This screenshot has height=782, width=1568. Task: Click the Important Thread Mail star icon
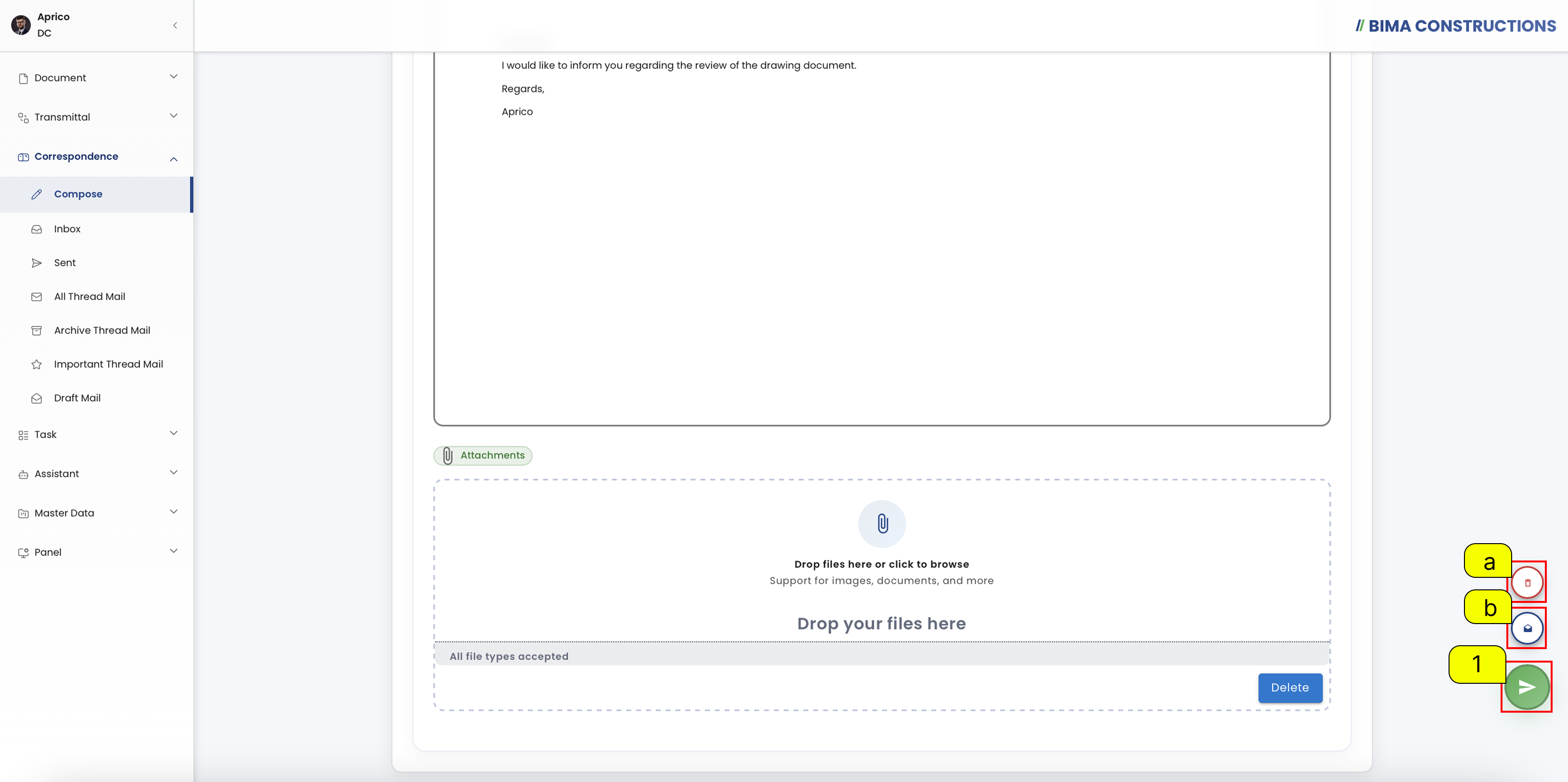click(37, 364)
